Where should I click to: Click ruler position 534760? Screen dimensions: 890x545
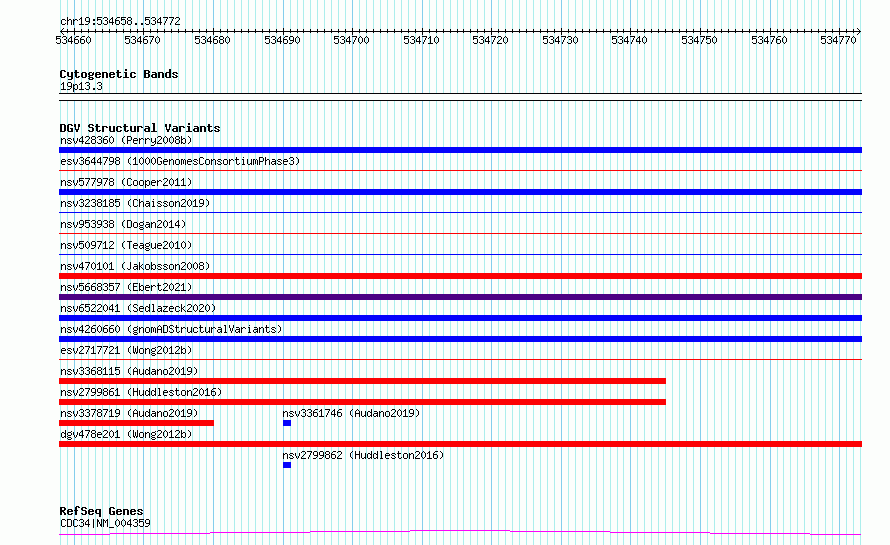pyautogui.click(x=769, y=40)
